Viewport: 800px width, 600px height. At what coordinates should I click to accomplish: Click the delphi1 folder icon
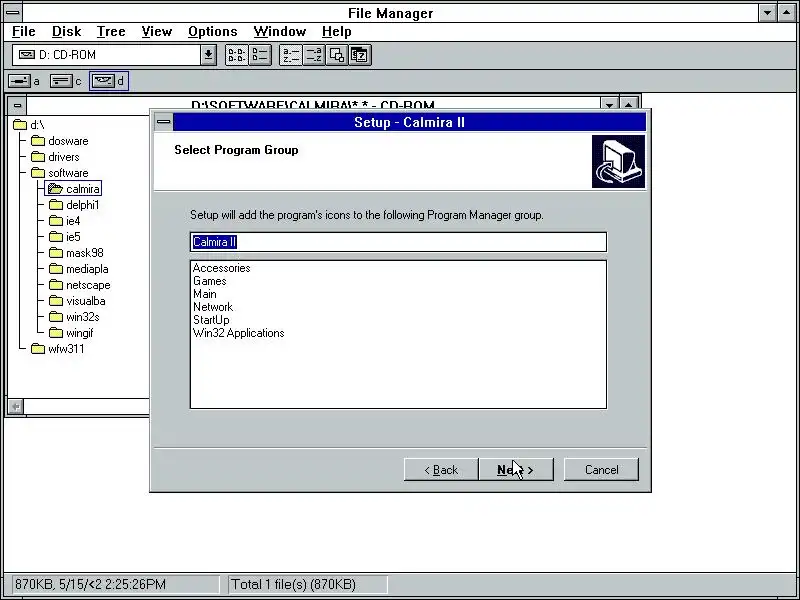[56, 205]
